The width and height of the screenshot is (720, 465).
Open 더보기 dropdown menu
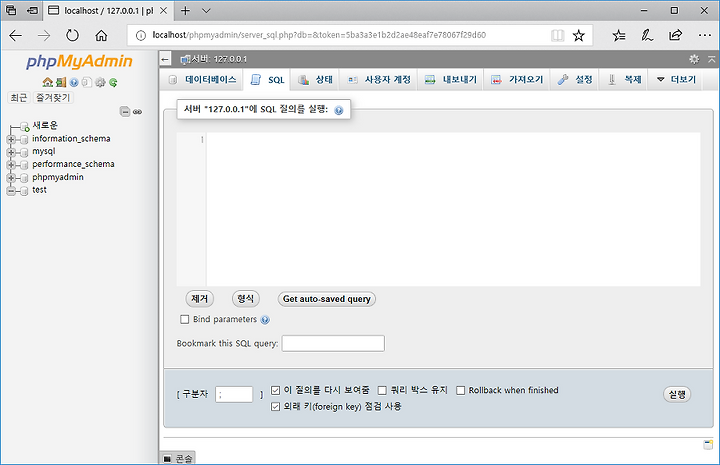tap(676, 79)
